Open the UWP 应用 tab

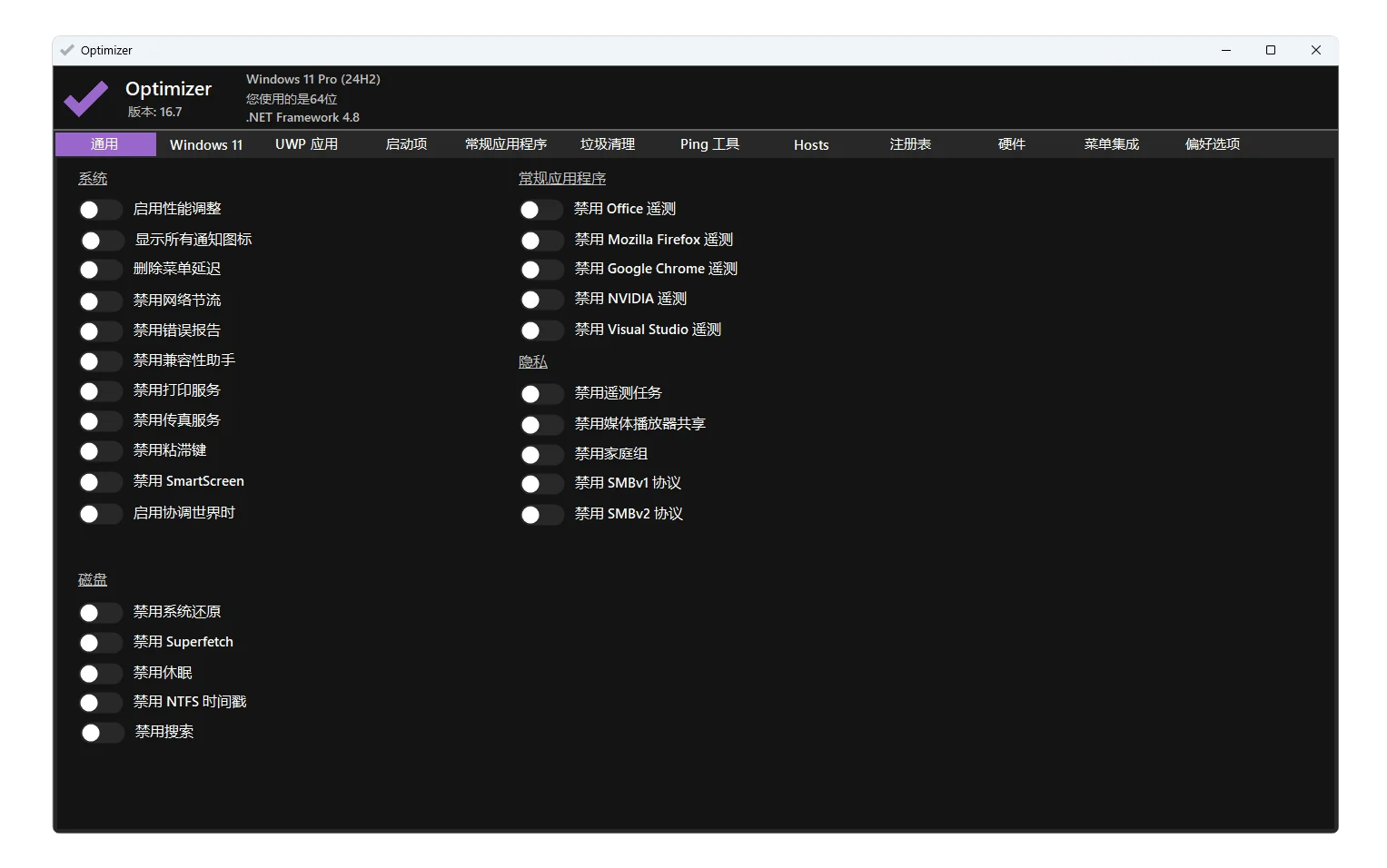(306, 144)
